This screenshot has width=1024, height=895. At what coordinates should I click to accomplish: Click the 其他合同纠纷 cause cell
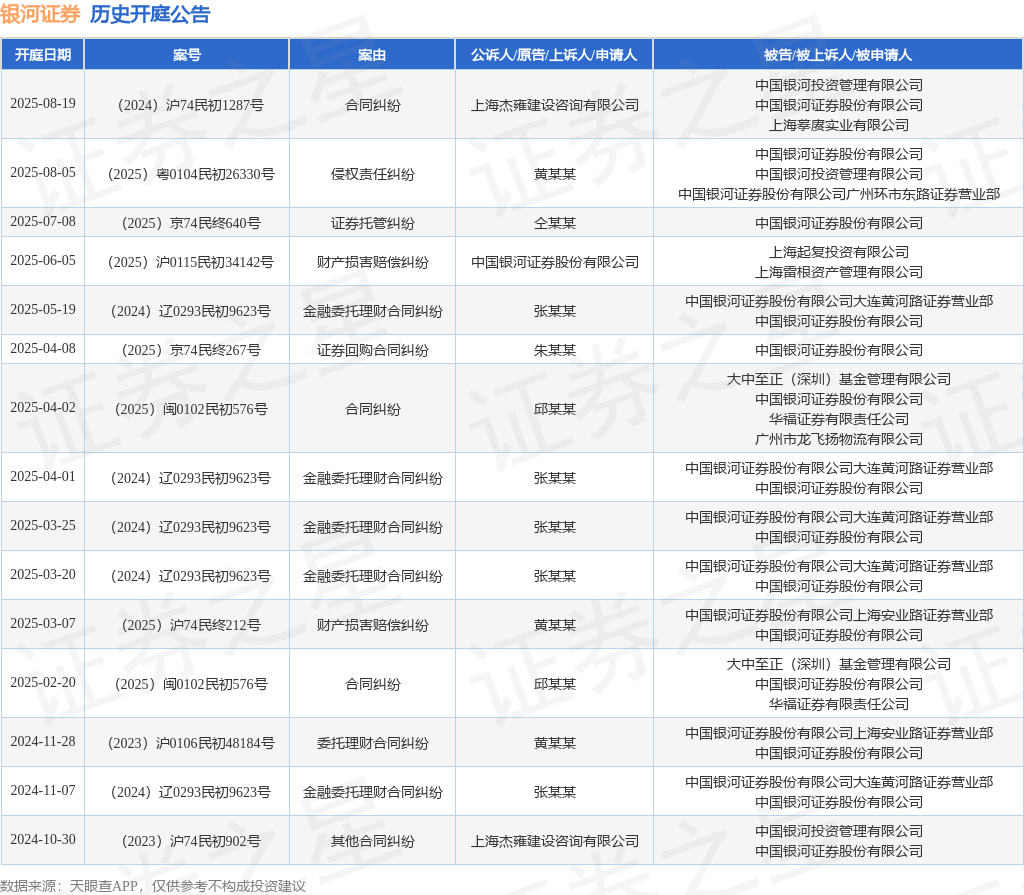372,841
